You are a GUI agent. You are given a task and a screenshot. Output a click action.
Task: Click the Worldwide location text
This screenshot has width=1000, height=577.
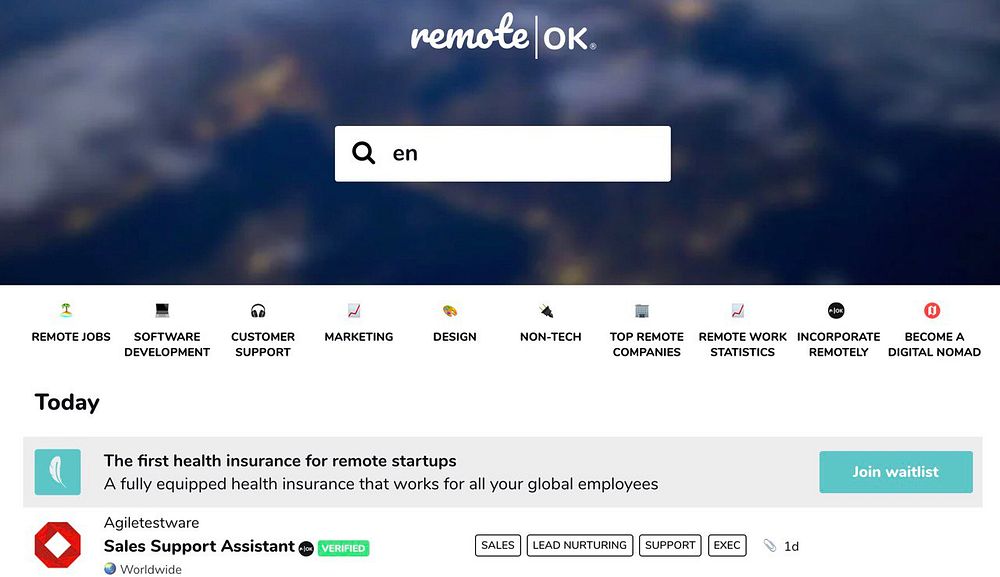151,569
